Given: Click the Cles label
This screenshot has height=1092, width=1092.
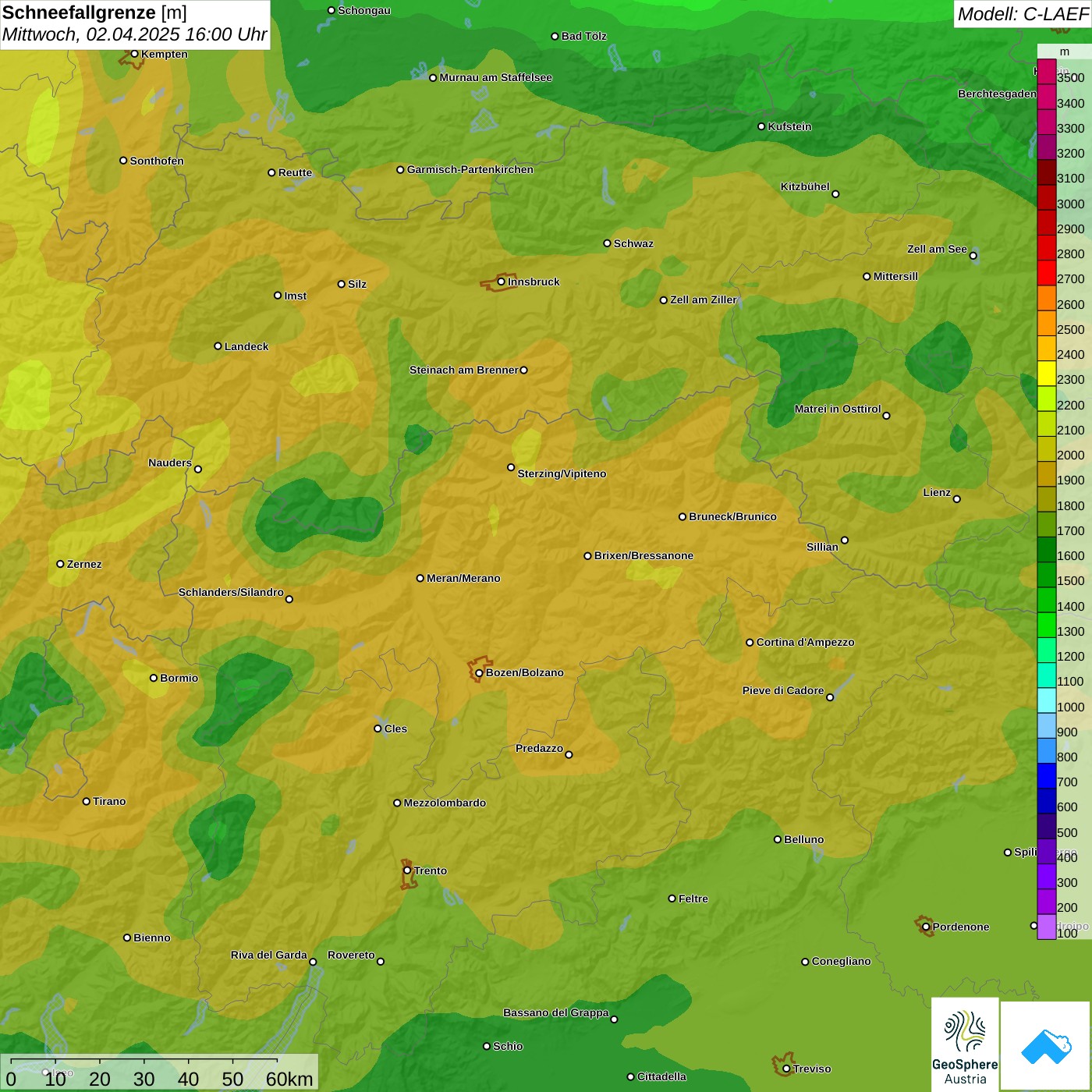Looking at the screenshot, I should [x=395, y=729].
